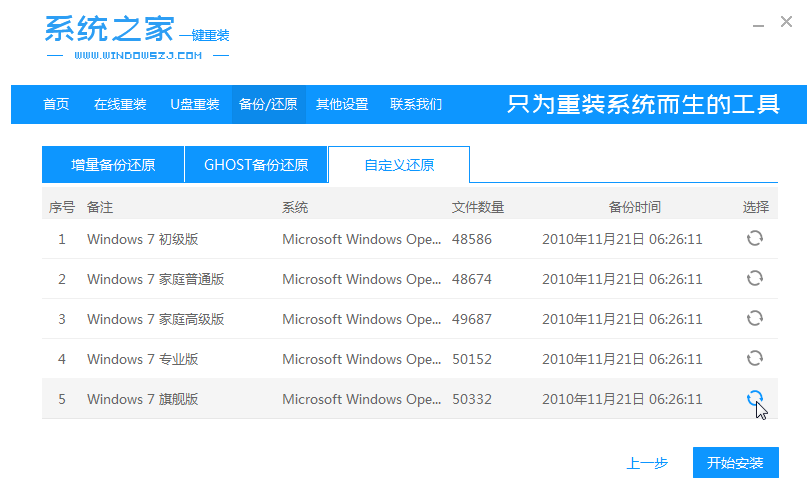This screenshot has width=807, height=485.
Task: Click select icon for Windows 7 初级版
Action: 755,239
